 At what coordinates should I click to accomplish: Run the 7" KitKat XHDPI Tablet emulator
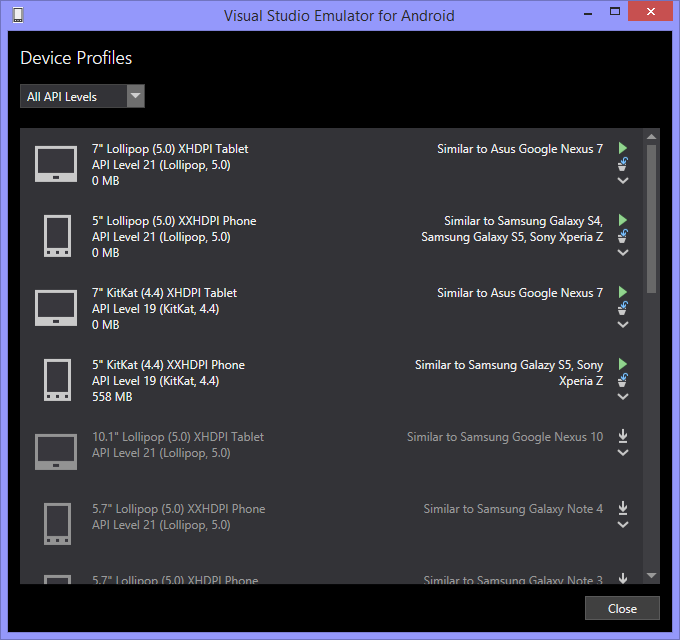click(x=623, y=291)
